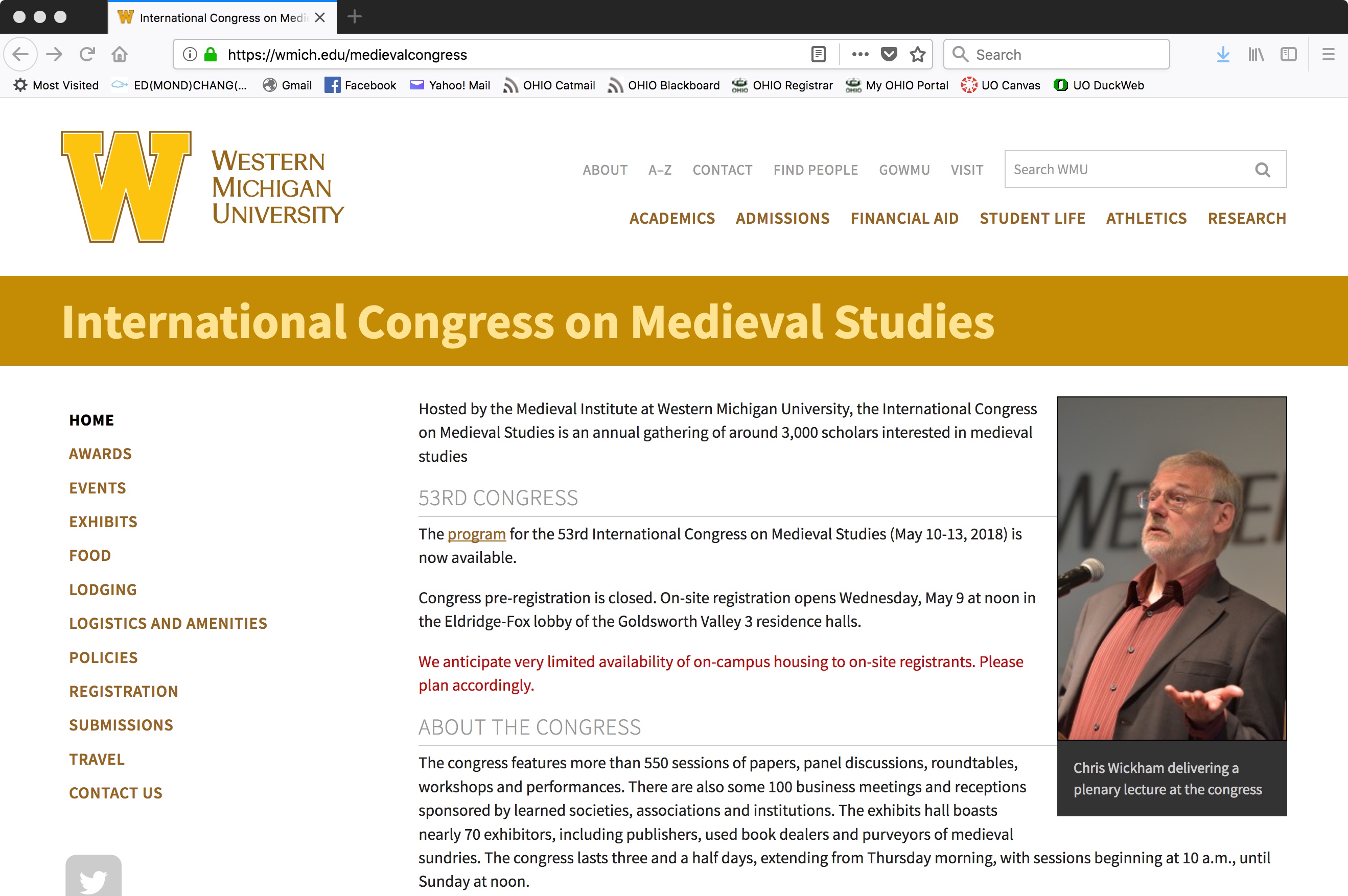Show site information icon in address bar

point(190,54)
